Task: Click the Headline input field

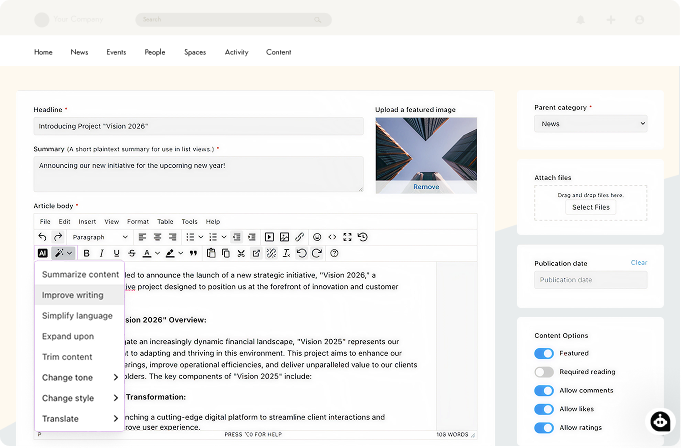Action: (198, 126)
